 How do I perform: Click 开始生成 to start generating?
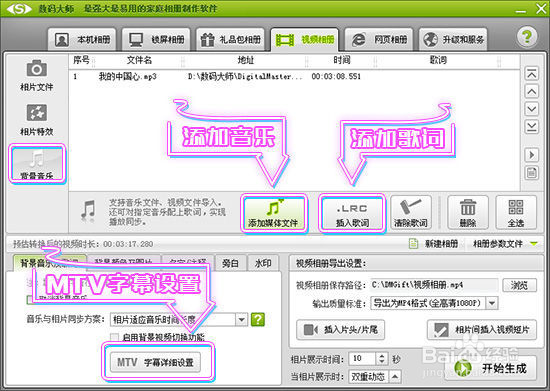pos(491,368)
